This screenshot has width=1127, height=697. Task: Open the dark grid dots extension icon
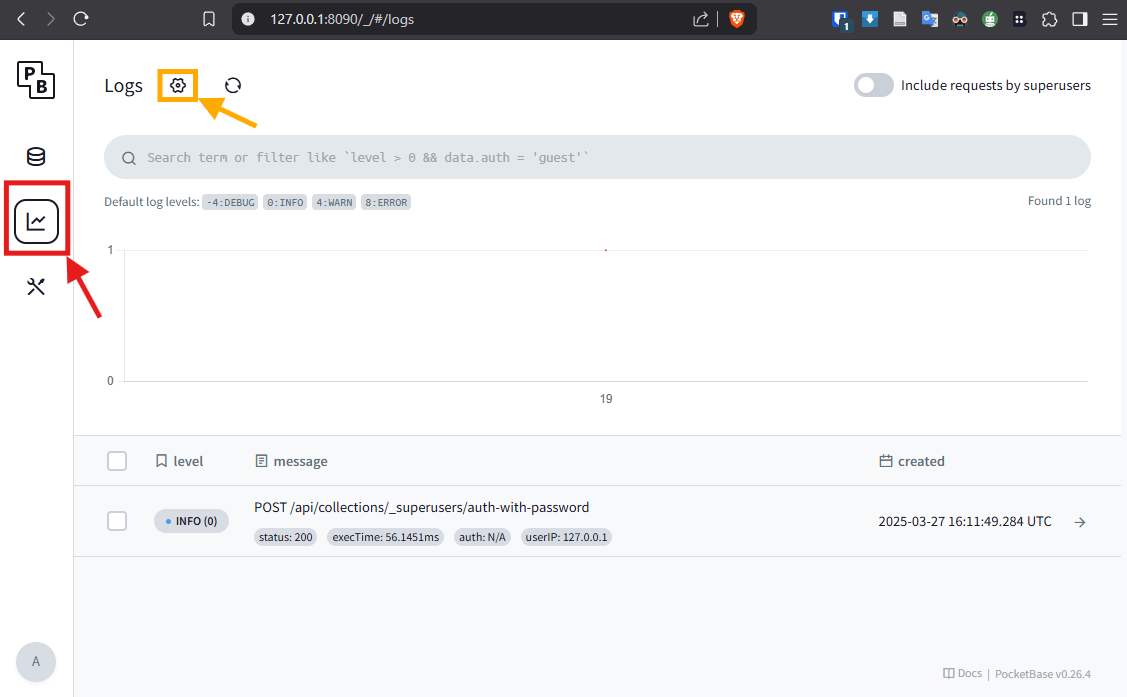1019,19
